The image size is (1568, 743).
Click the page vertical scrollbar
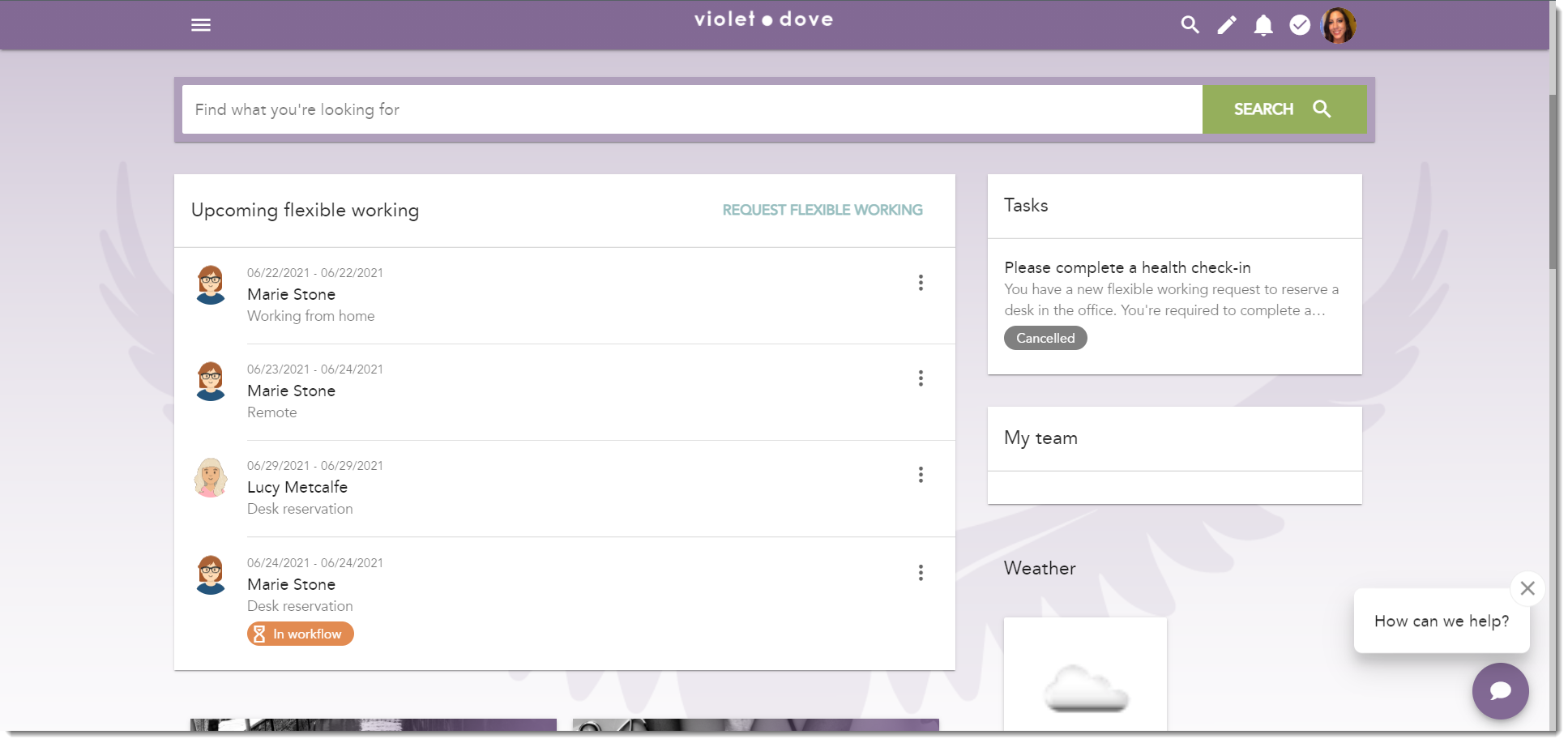[x=1553, y=182]
